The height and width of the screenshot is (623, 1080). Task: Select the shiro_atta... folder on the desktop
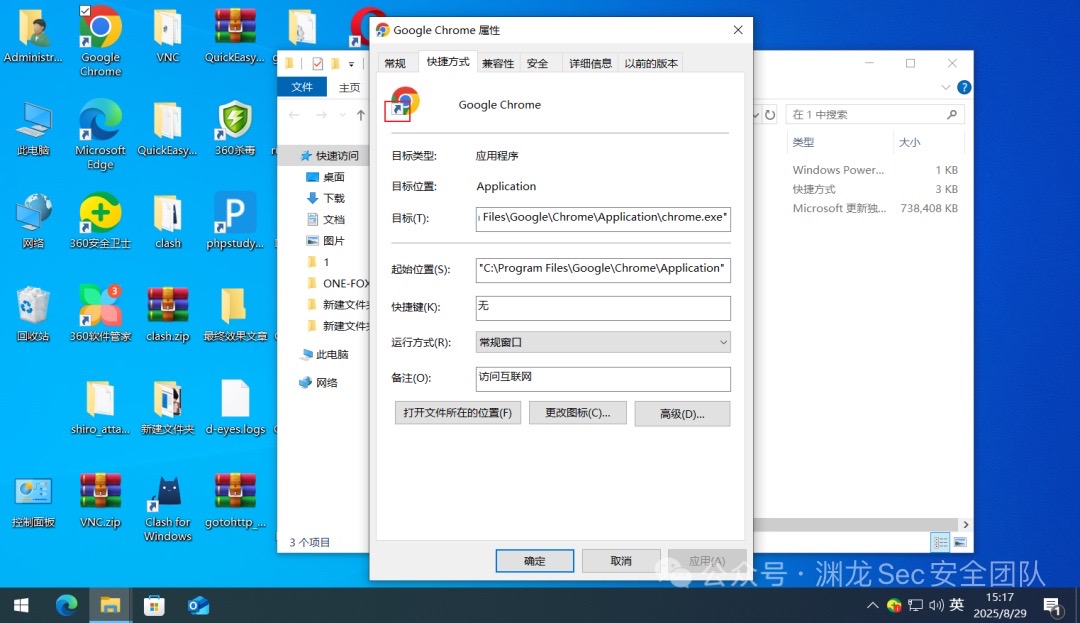pyautogui.click(x=101, y=408)
